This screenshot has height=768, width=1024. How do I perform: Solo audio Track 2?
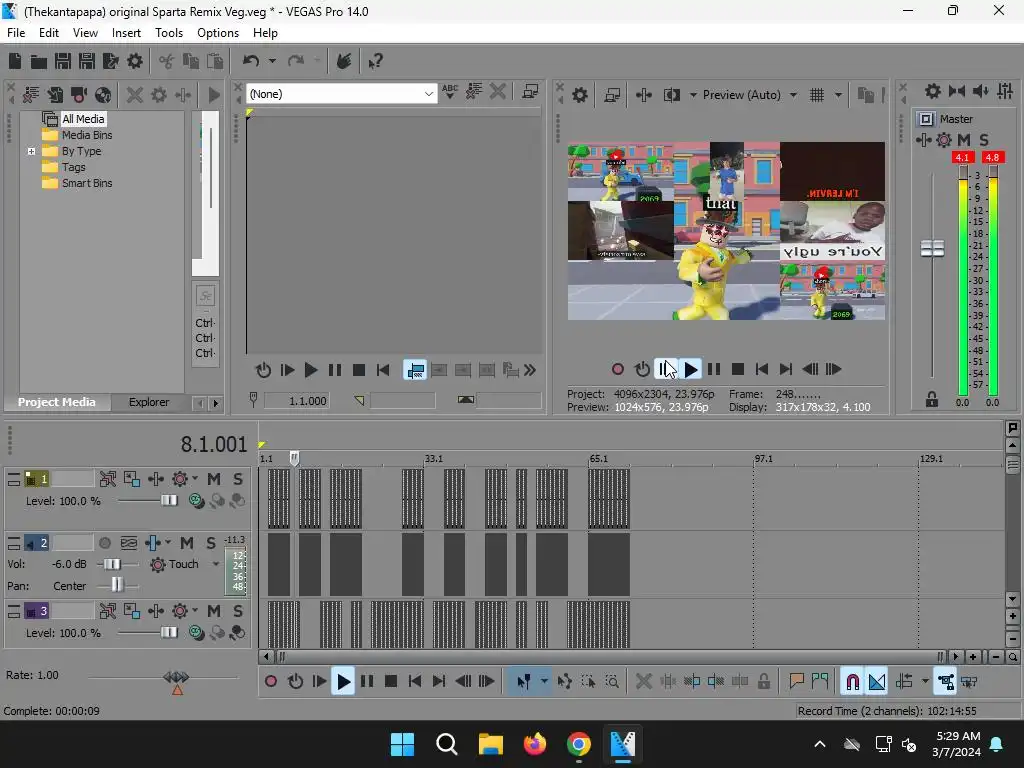(x=211, y=543)
